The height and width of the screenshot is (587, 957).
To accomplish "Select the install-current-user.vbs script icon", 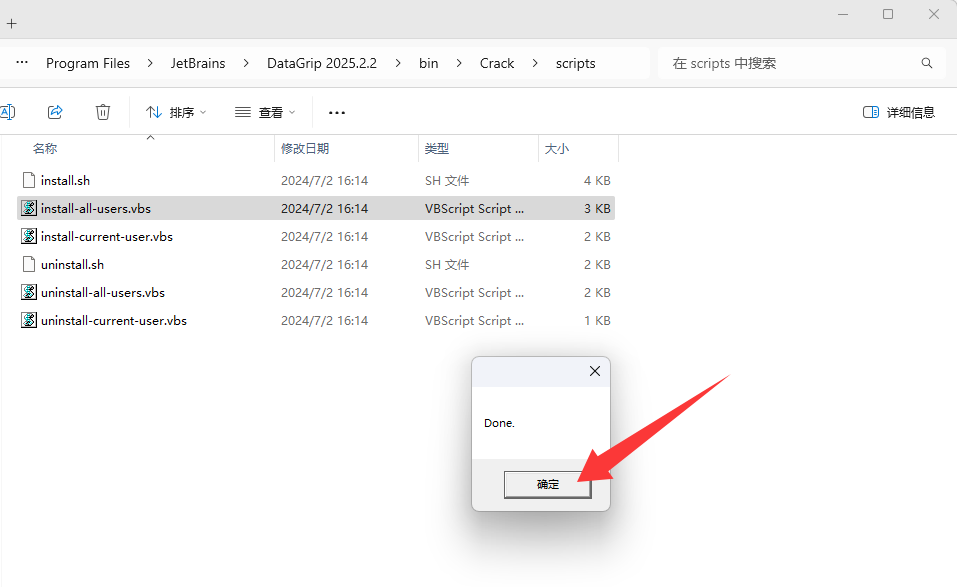I will click(29, 236).
